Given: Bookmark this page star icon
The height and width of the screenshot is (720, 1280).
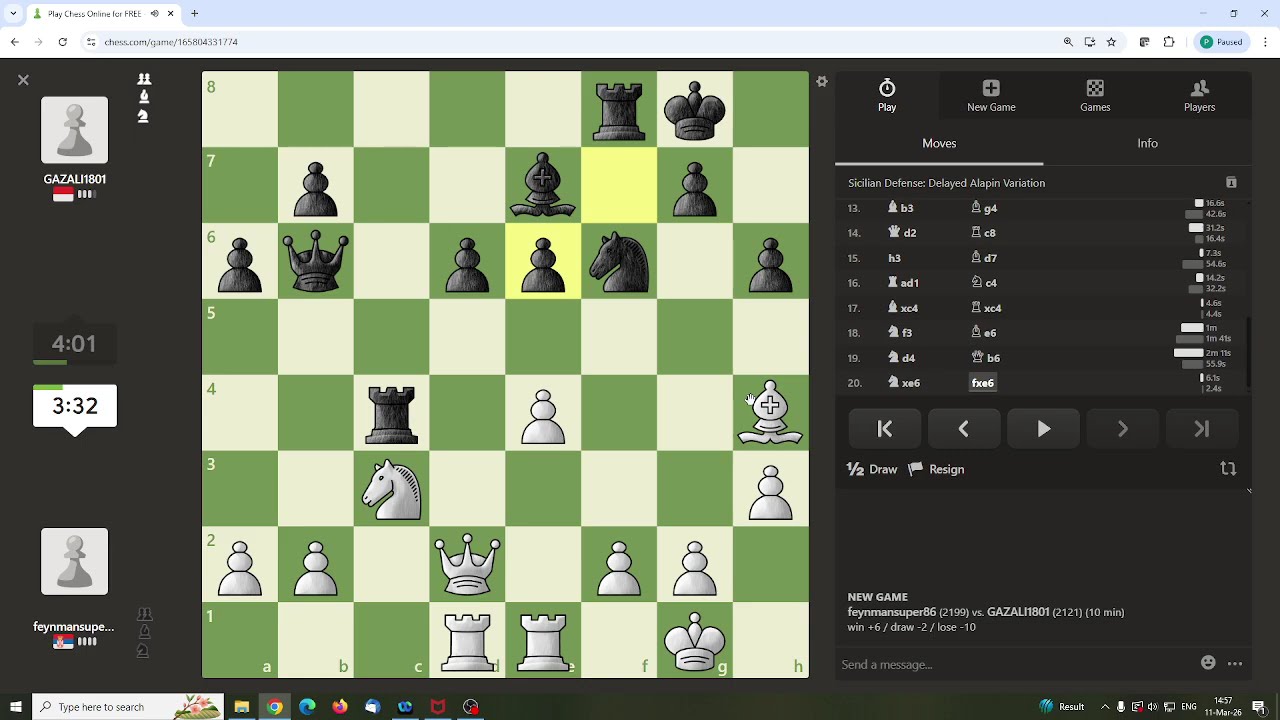Looking at the screenshot, I should (1111, 42).
